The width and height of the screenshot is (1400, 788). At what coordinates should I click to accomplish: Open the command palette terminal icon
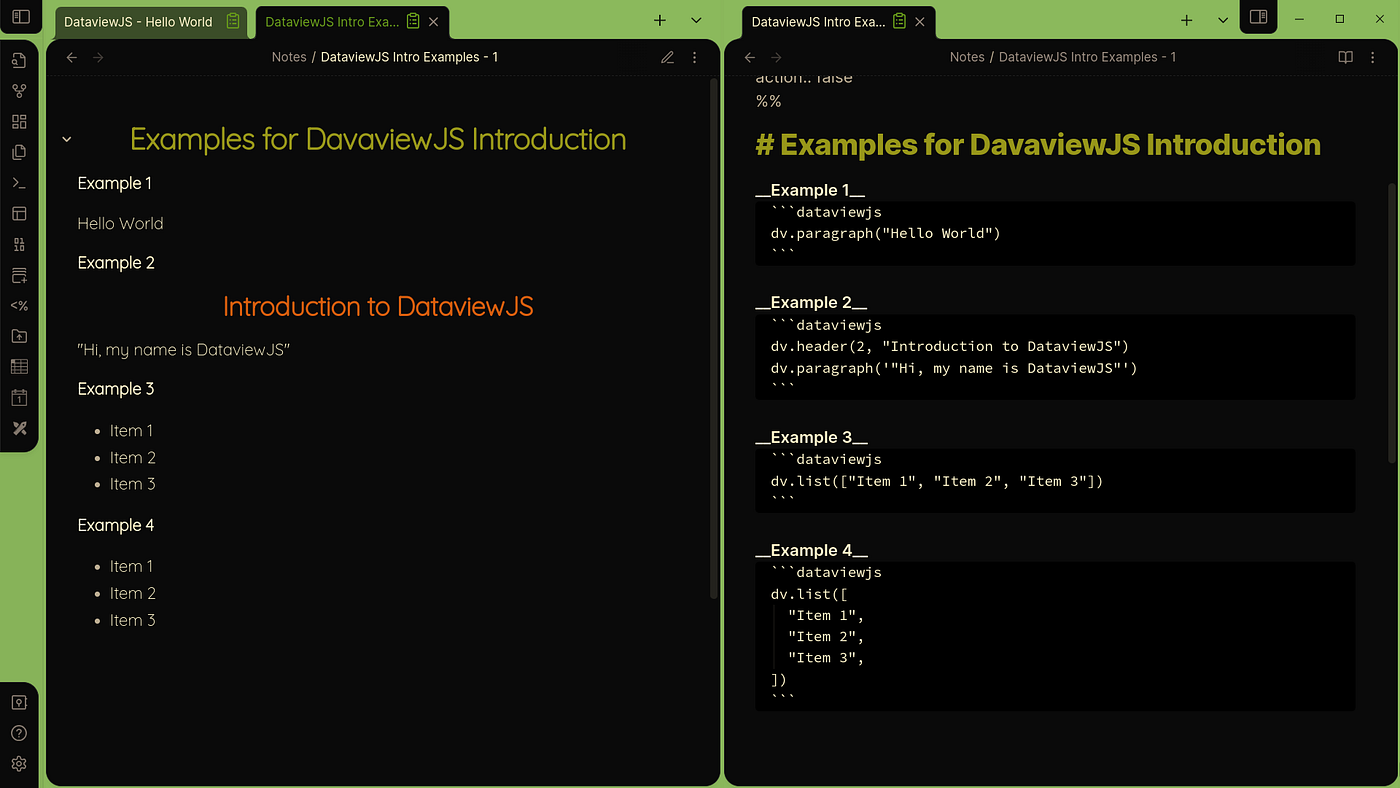click(x=19, y=183)
